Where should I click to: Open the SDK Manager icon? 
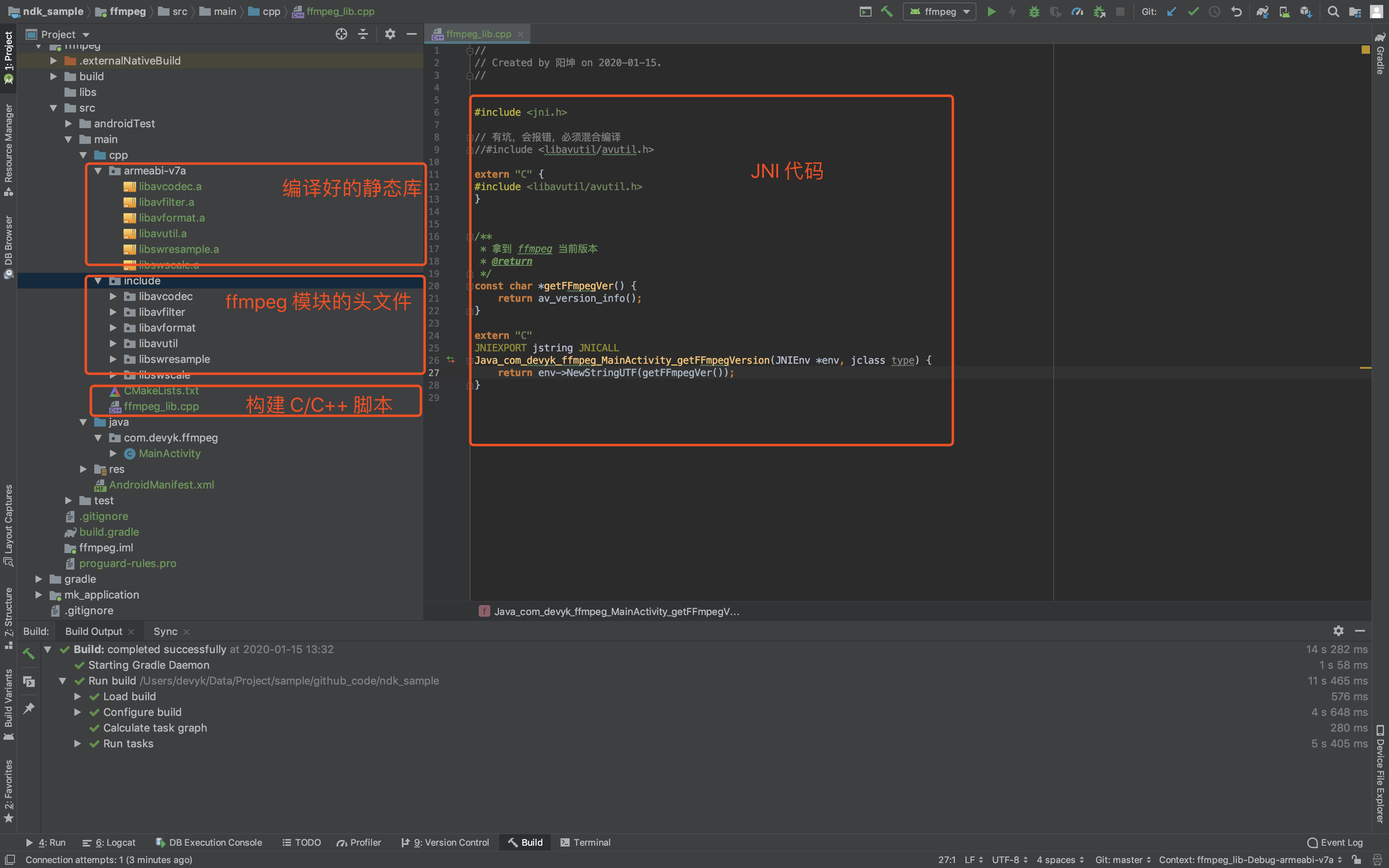[1306, 12]
